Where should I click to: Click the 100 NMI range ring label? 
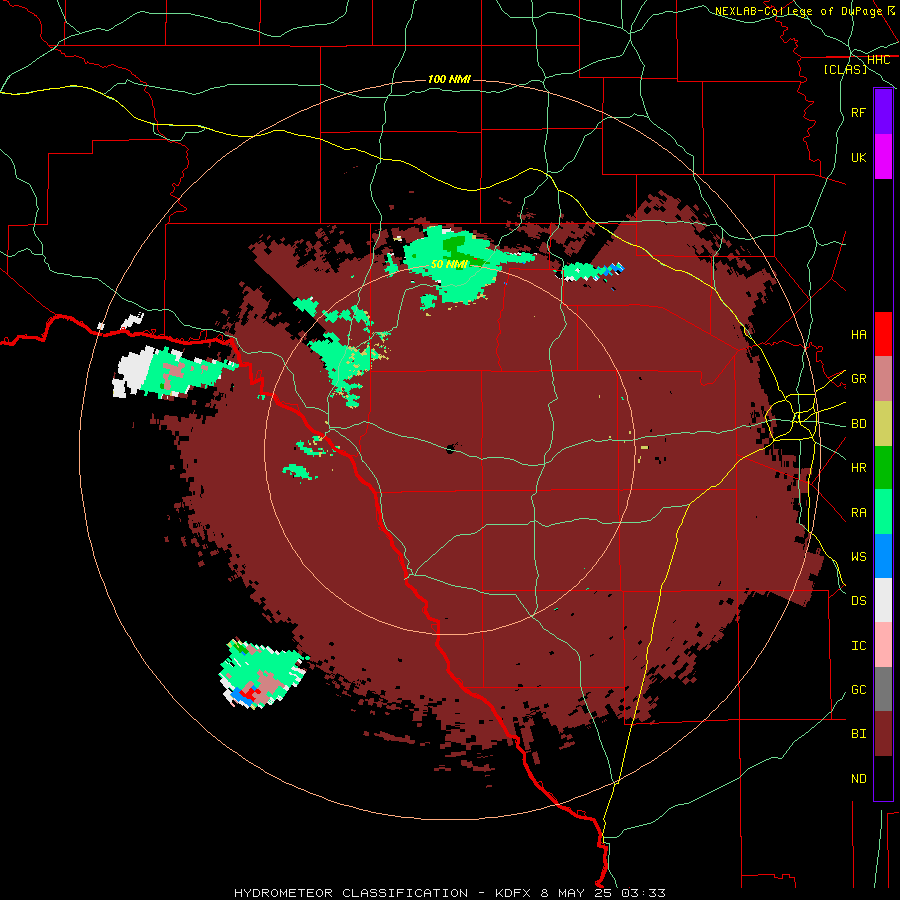point(449,79)
